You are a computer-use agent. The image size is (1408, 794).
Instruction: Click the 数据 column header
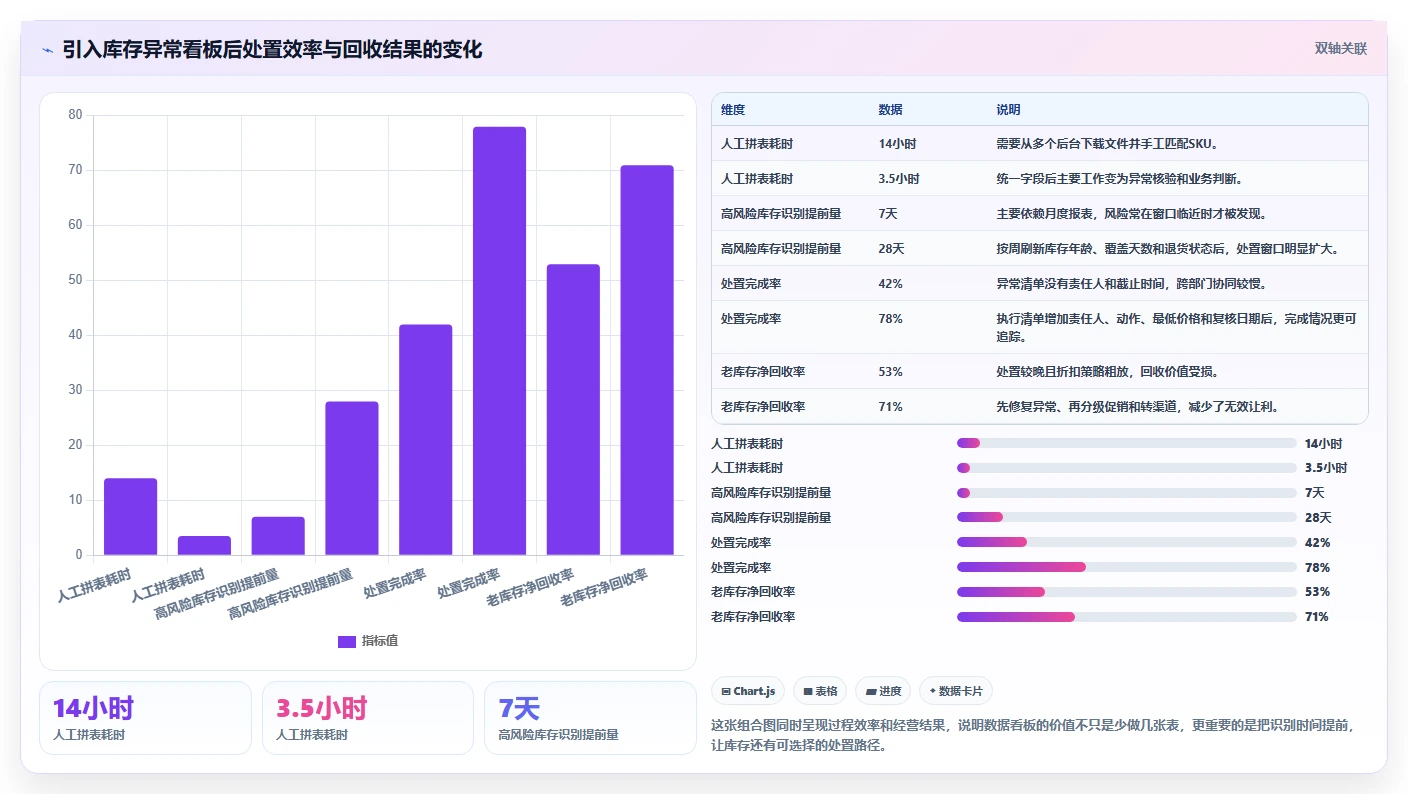(891, 110)
